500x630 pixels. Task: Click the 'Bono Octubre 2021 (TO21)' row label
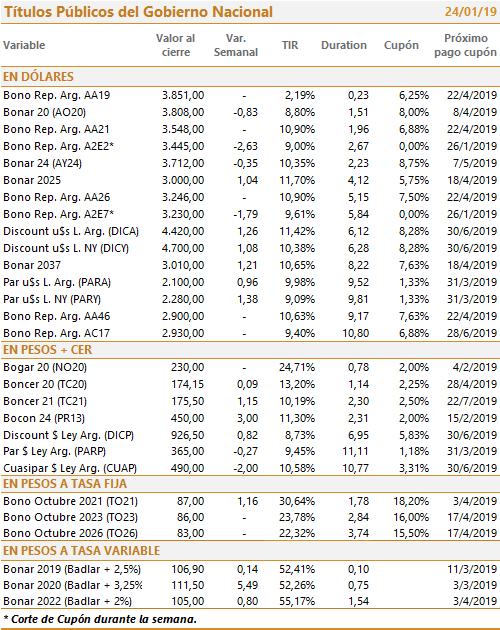pos(71,501)
